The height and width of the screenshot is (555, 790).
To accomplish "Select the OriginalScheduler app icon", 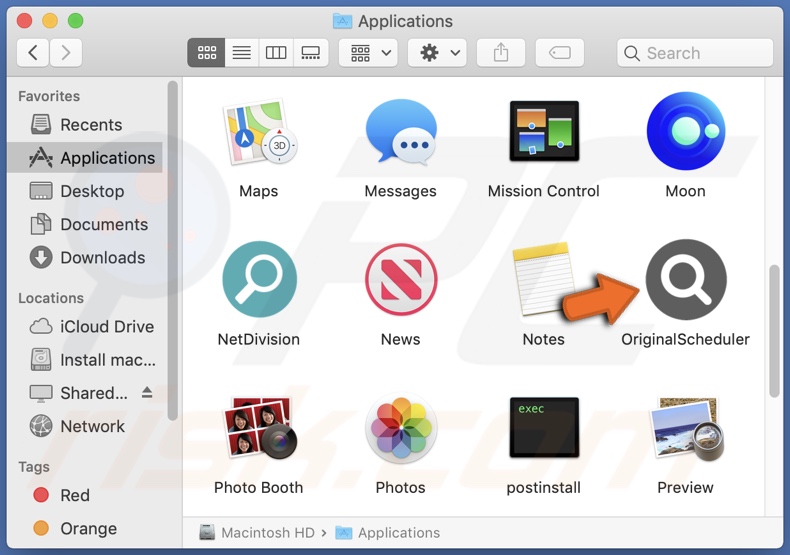I will (x=686, y=279).
